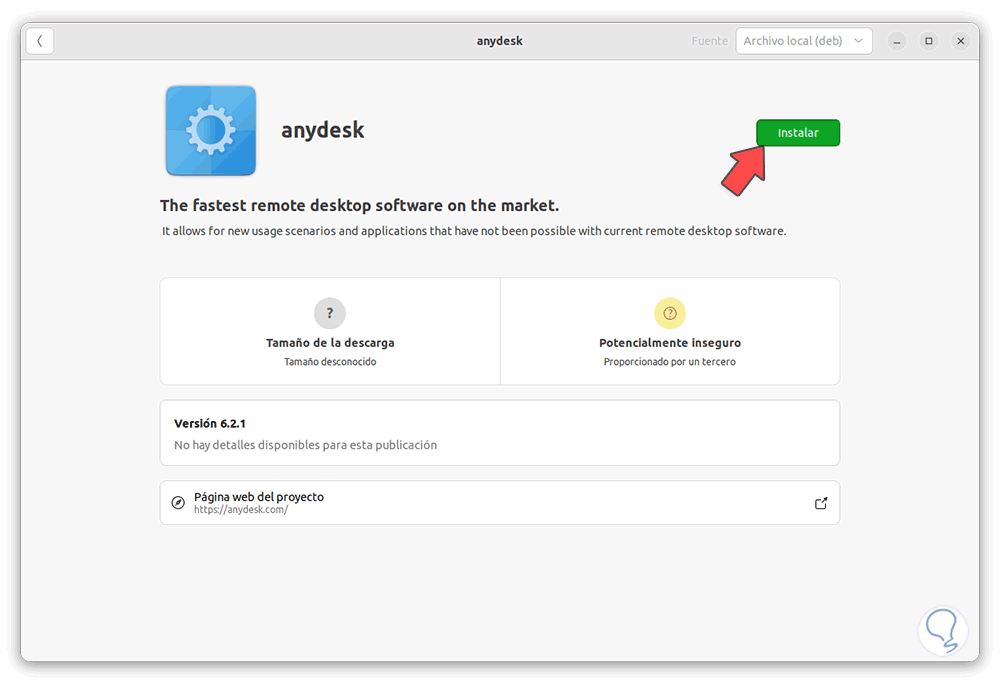The width and height of the screenshot is (1000, 689).
Task: Open the Potencialmente inseguro card
Action: click(670, 331)
